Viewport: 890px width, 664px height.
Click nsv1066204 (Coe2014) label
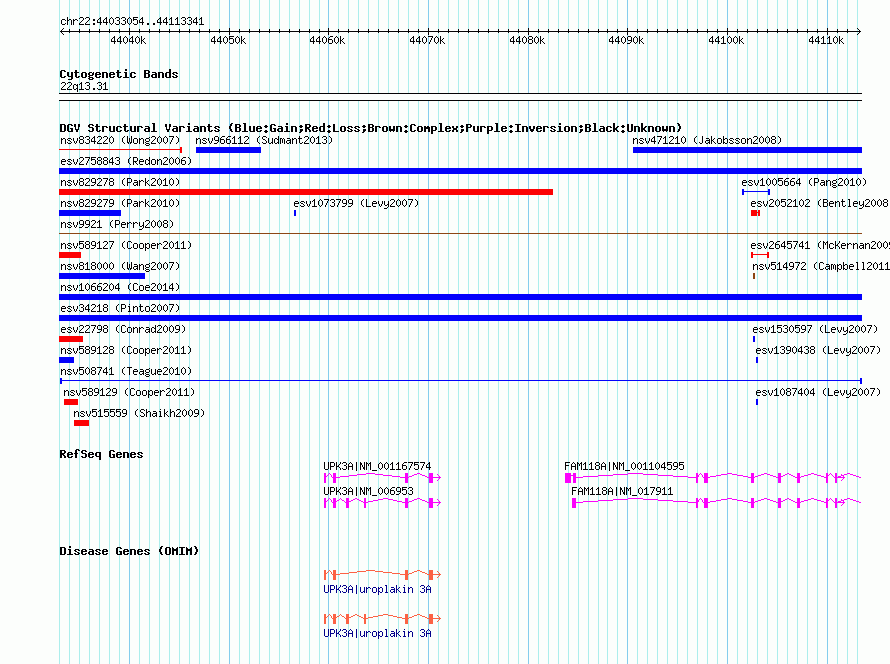pyautogui.click(x=120, y=287)
